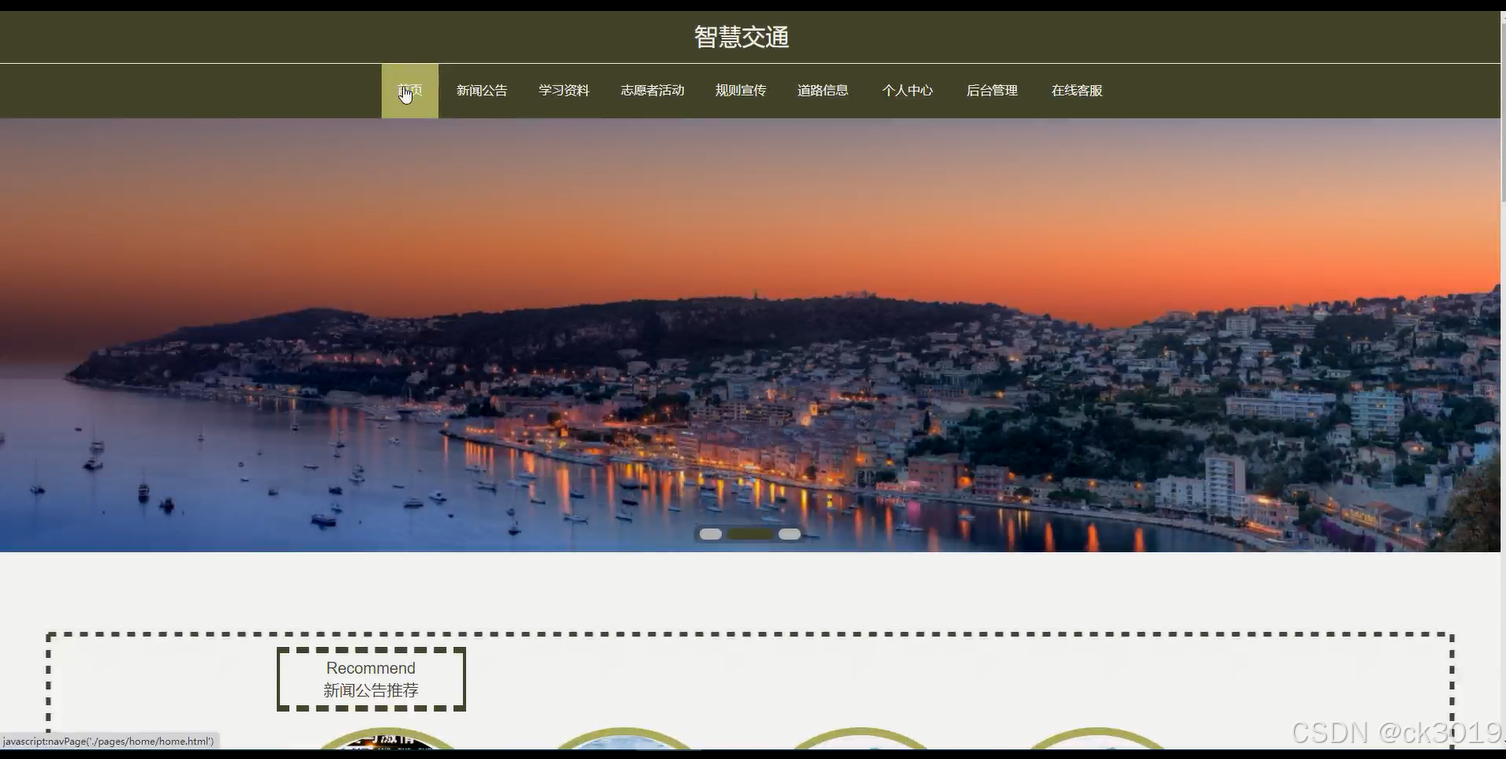1506x759 pixels.
Task: Click the Recommend 新闻公告推荐 heading box
Action: (371, 679)
